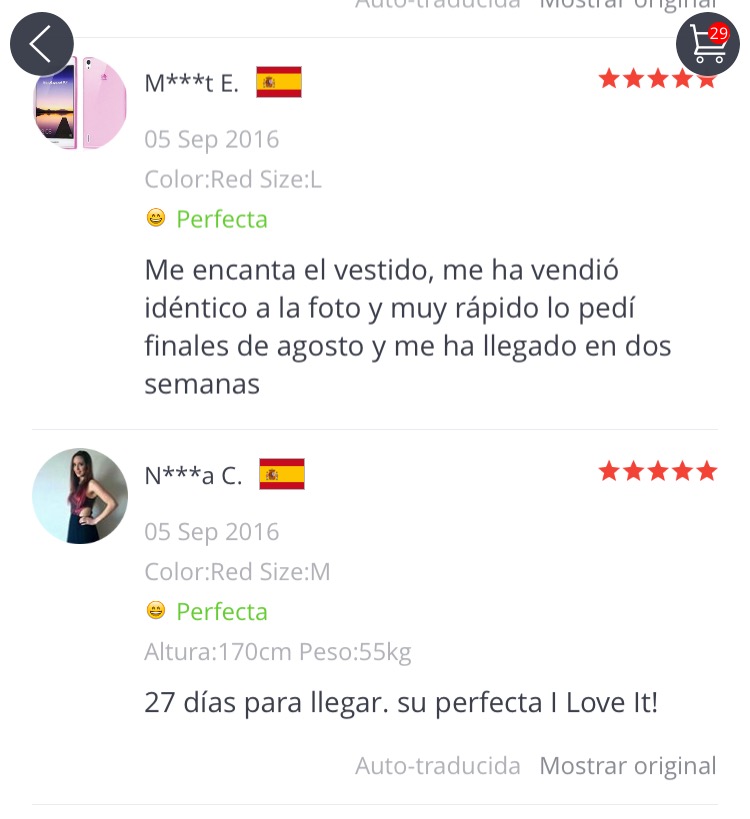Open M***t E.'s phone case avatar
This screenshot has height=819, width=750.
click(80, 103)
